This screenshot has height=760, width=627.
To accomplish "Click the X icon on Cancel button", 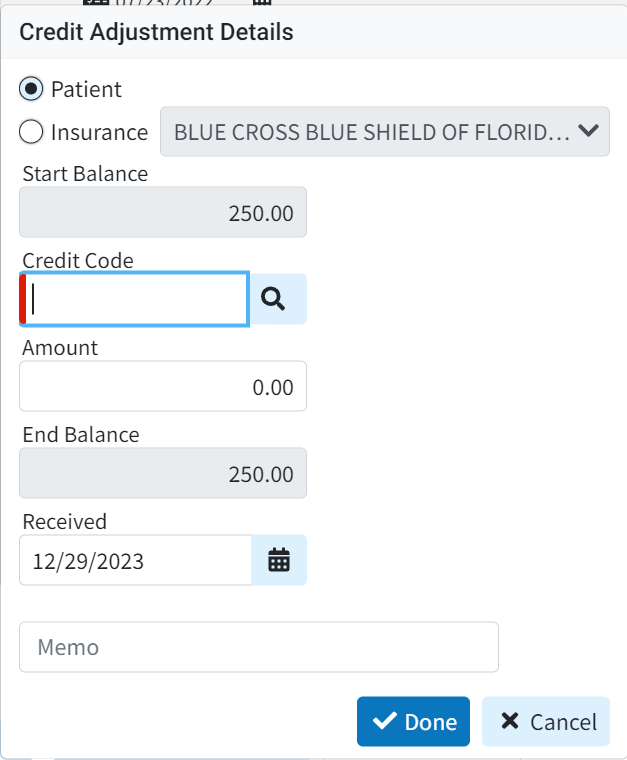I will (510, 722).
